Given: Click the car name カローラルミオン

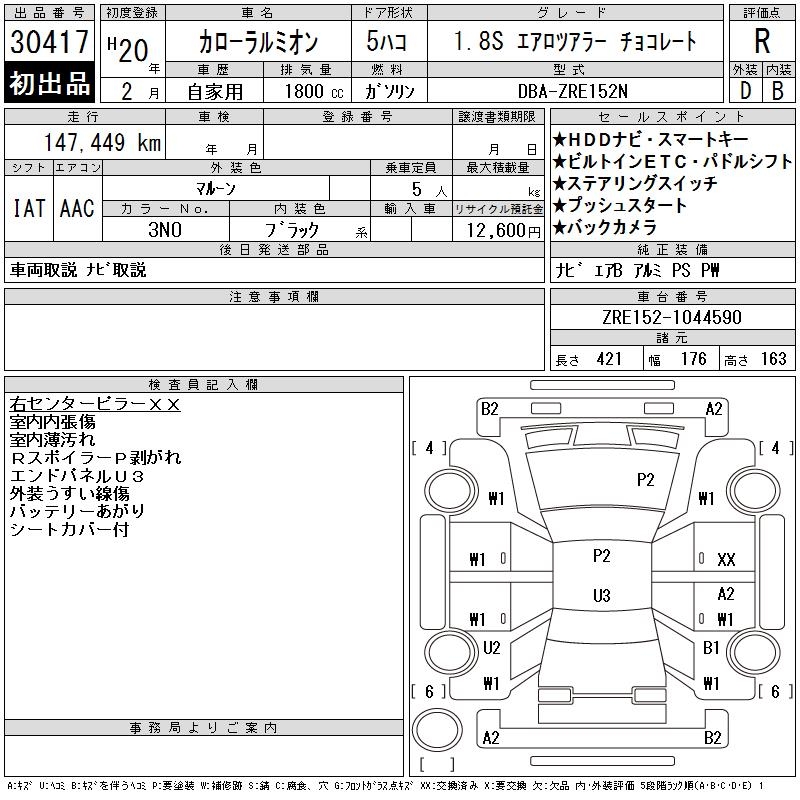Looking at the screenshot, I should pos(256,43).
